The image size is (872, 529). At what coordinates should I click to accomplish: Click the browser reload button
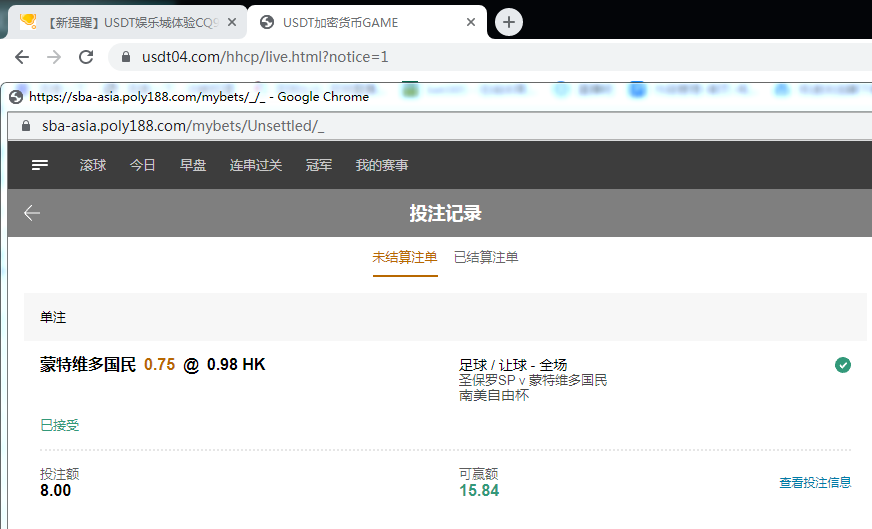click(86, 57)
